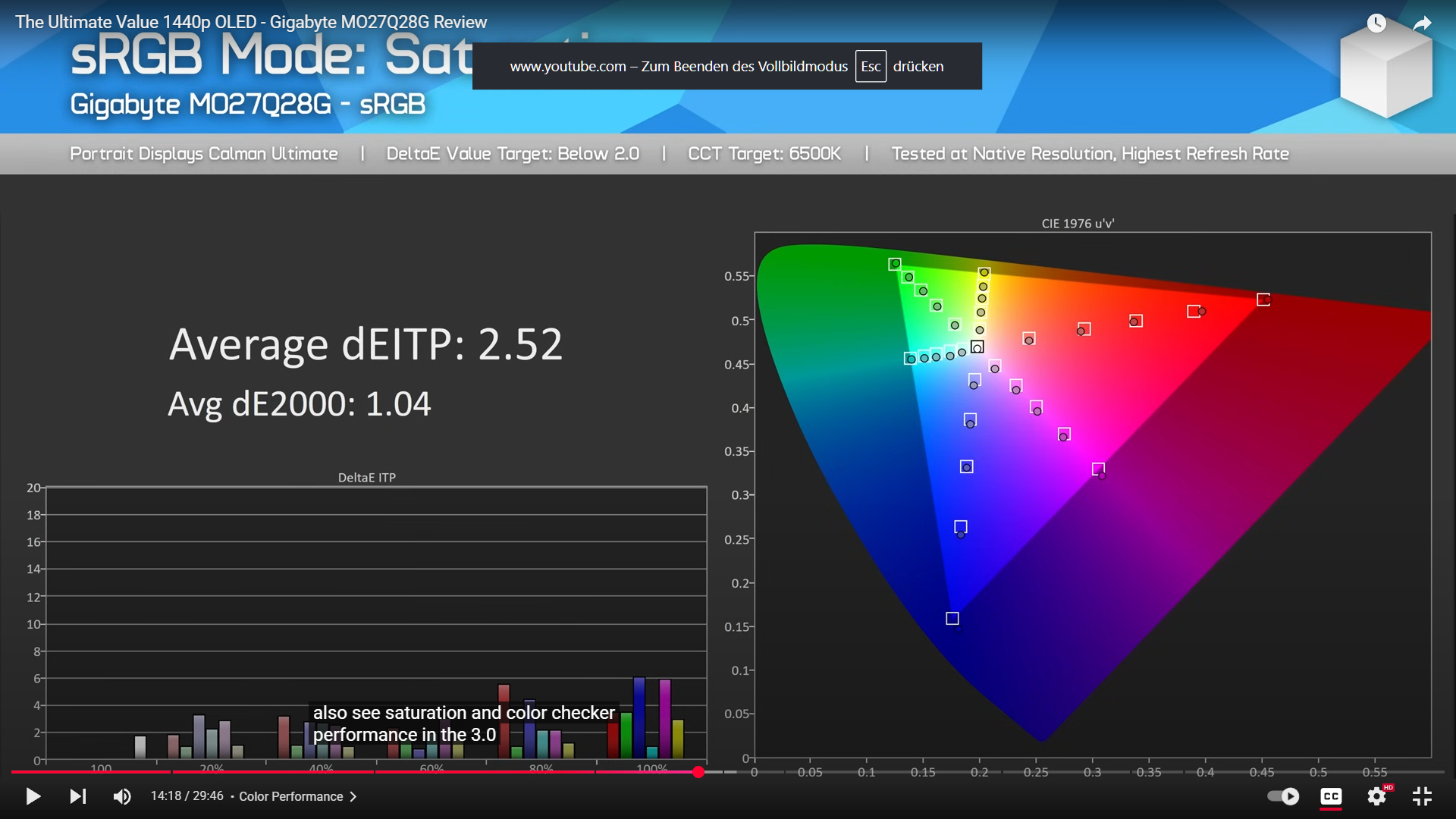Screen dimensions: 1456x819
Task: Open the playback settings gear
Action: tap(1376, 796)
